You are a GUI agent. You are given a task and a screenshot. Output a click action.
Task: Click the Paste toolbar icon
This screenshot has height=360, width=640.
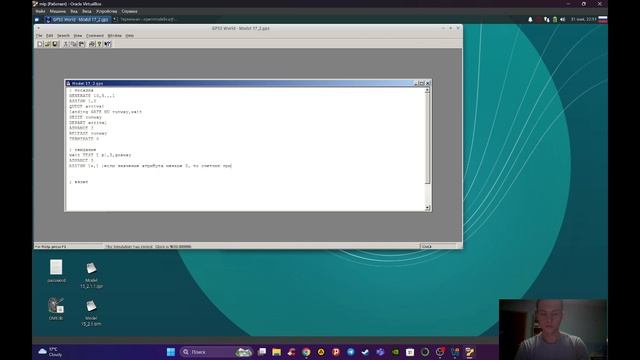(x=82, y=44)
